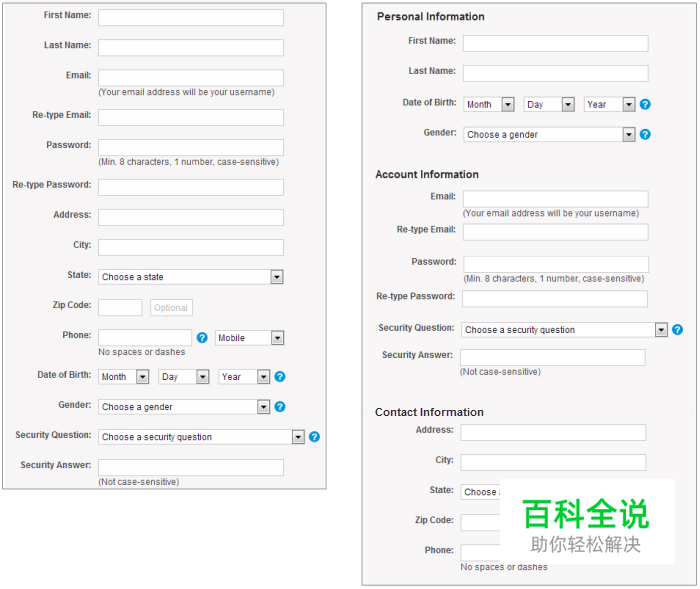The height and width of the screenshot is (589, 700).
Task: Open the left form's Choose a security question dropdown
Action: 201,437
